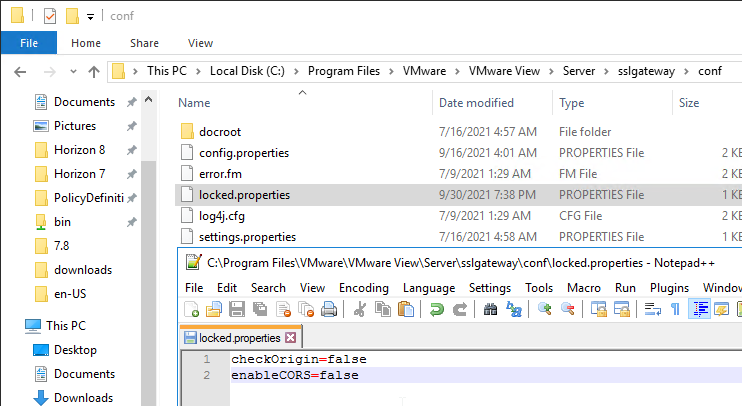The image size is (742, 406).
Task: Toggle the Word Wrap toolbar button
Action: coord(653,309)
